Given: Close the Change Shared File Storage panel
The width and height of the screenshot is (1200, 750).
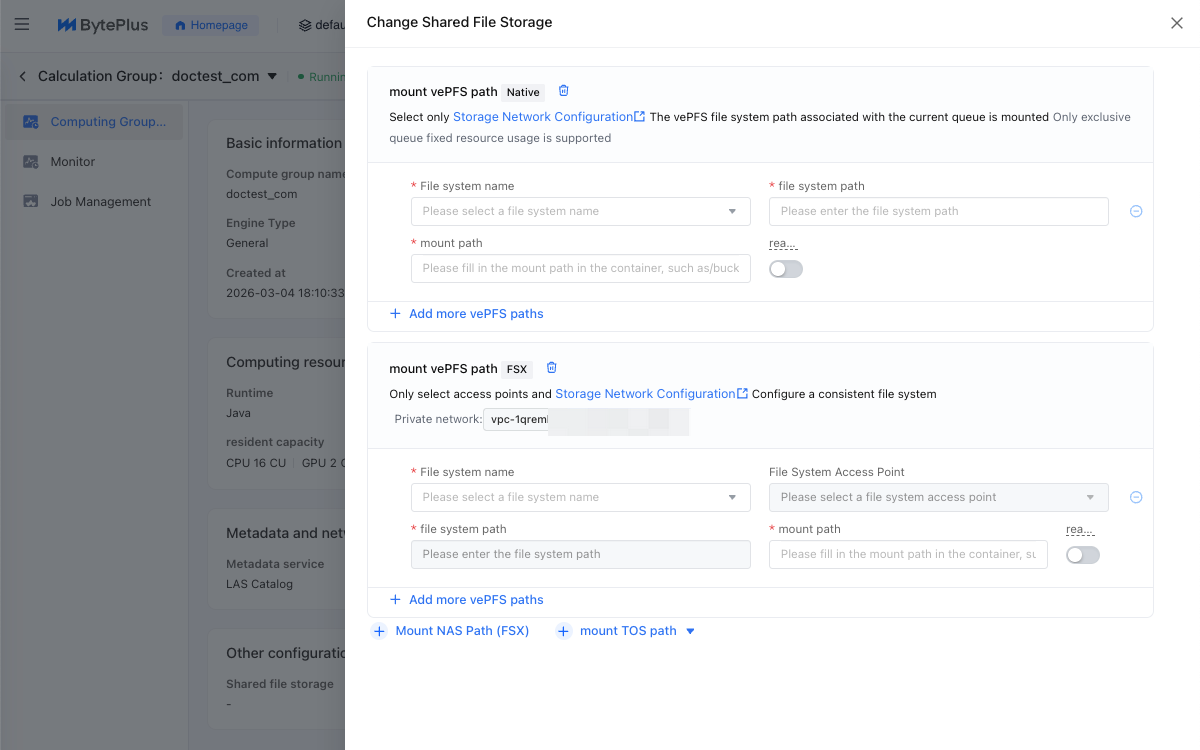Looking at the screenshot, I should pyautogui.click(x=1177, y=23).
